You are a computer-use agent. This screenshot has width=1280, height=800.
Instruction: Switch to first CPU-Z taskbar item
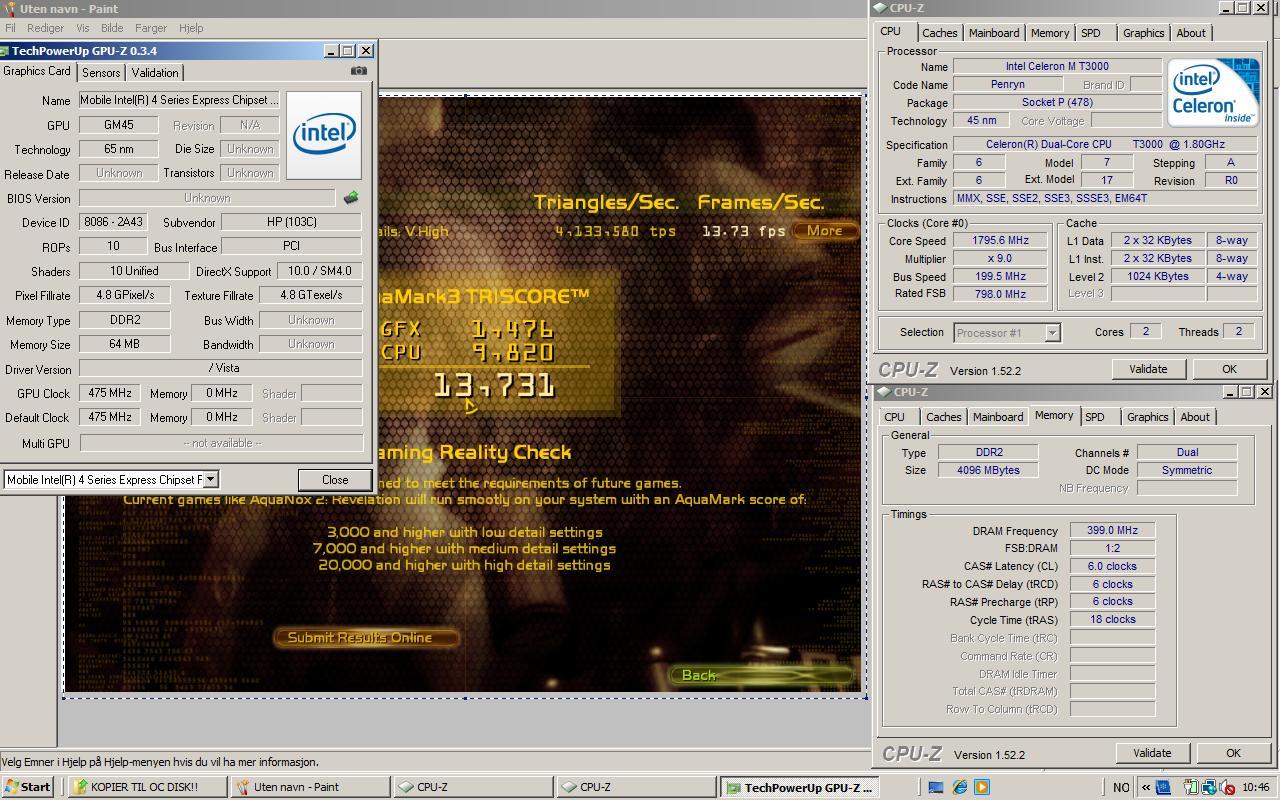[473, 787]
